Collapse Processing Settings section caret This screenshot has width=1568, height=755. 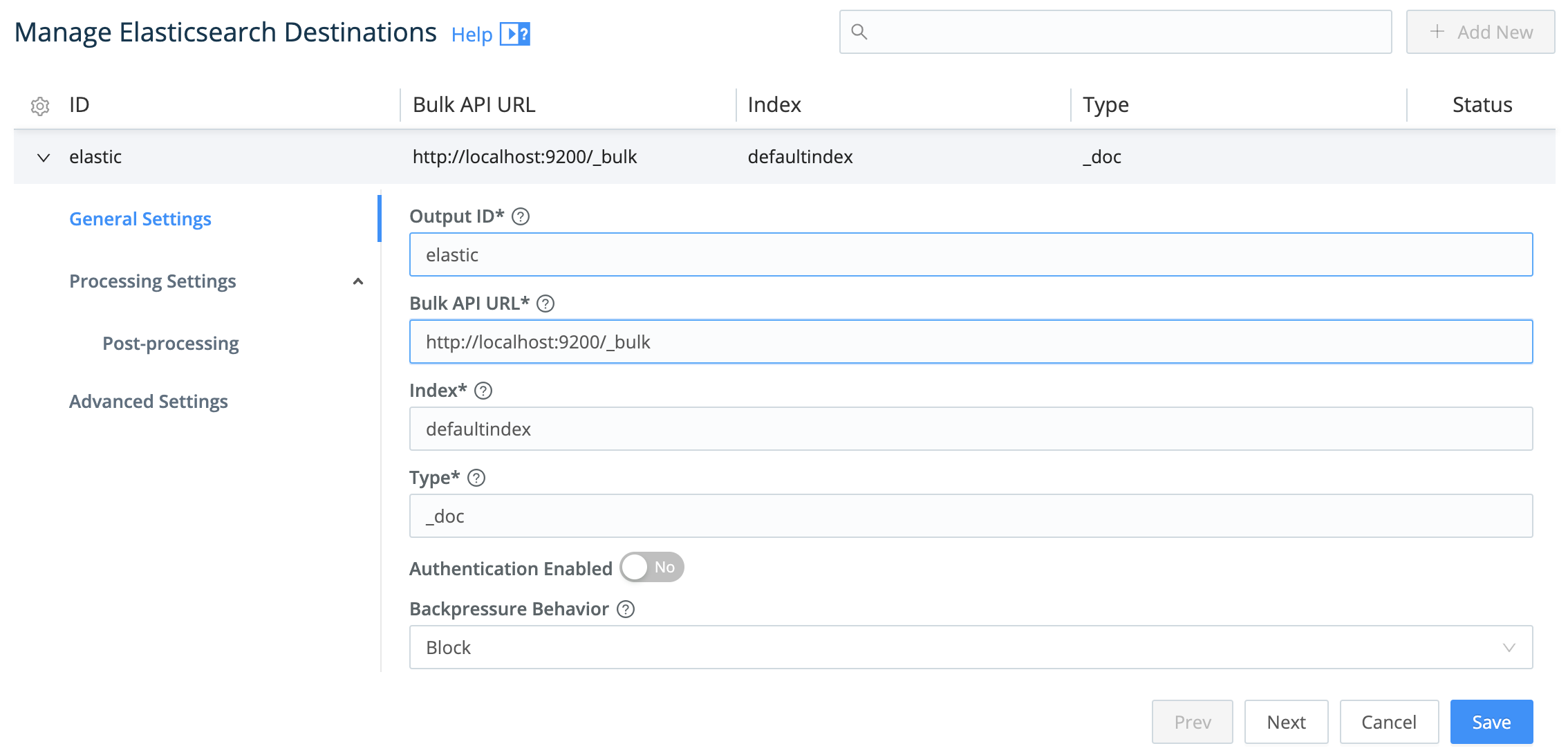[x=358, y=281]
